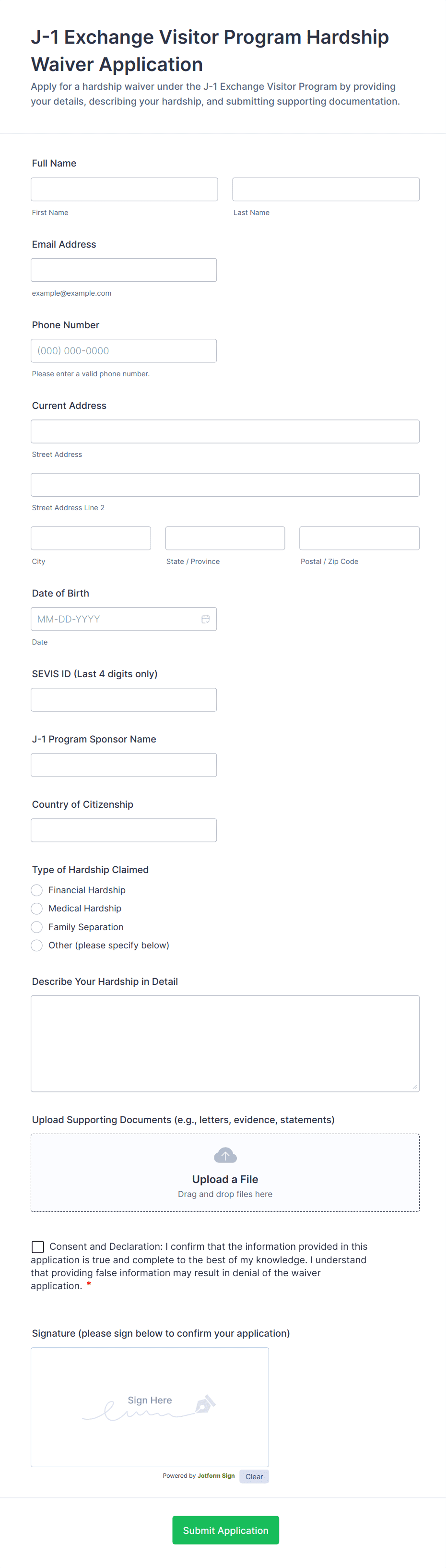Select Financial Hardship radio option
Image resolution: width=446 pixels, height=1568 pixels.
click(x=37, y=890)
